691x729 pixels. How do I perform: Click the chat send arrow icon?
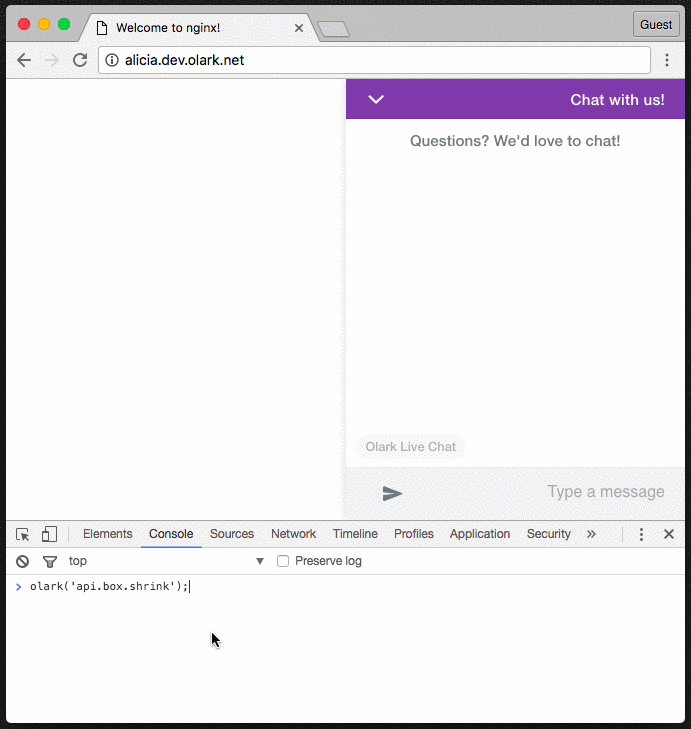click(393, 493)
